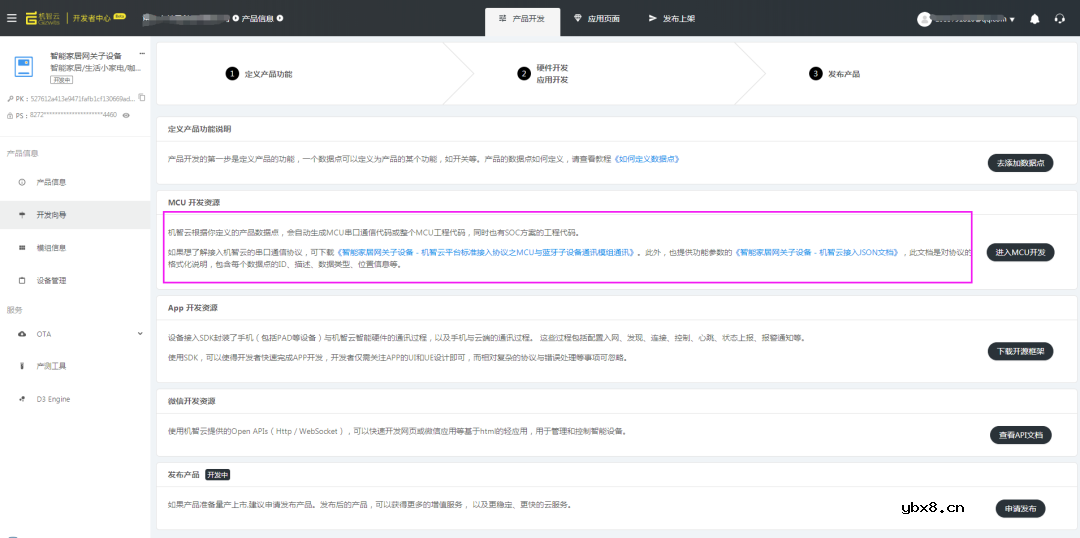Reveal the Product Secret with eye icon
Viewport: 1080px width, 538px height.
(x=126, y=115)
